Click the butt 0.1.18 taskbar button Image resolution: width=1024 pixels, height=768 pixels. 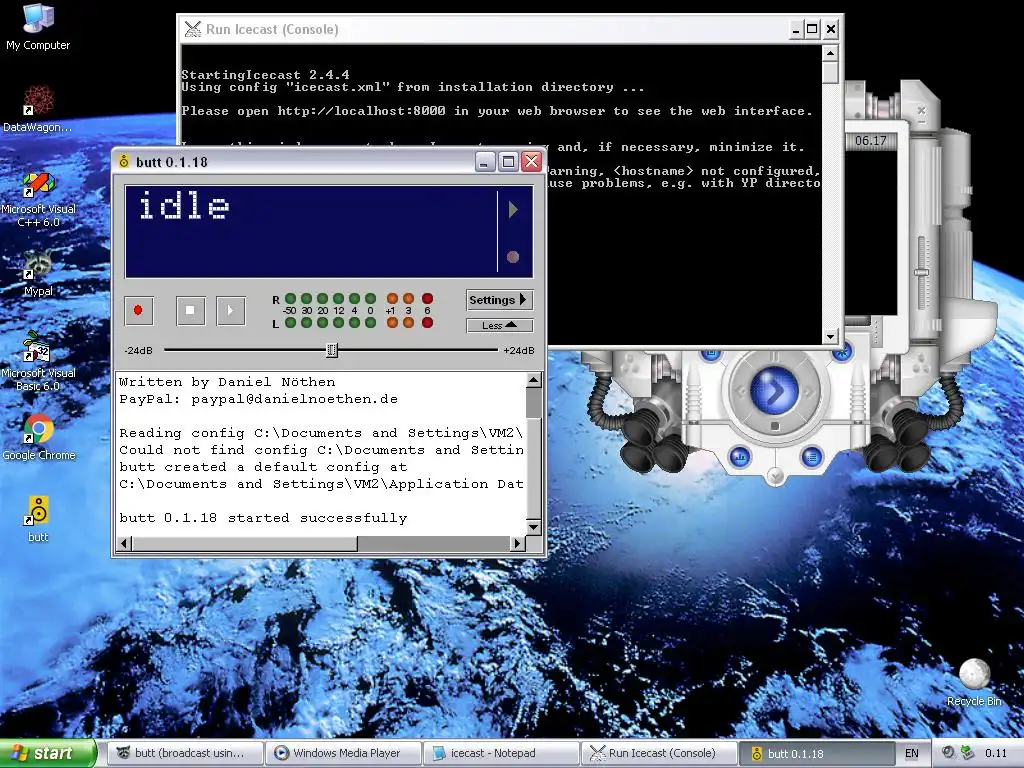(816, 753)
